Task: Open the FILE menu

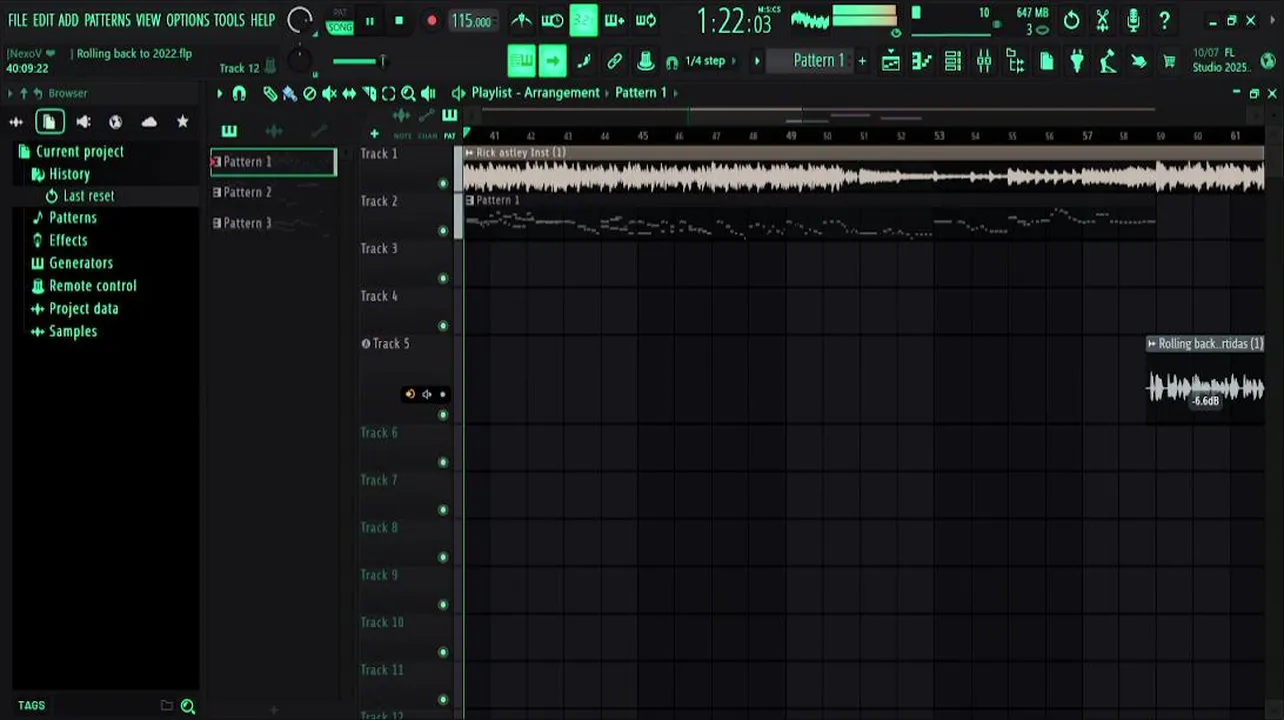Action: (x=18, y=20)
